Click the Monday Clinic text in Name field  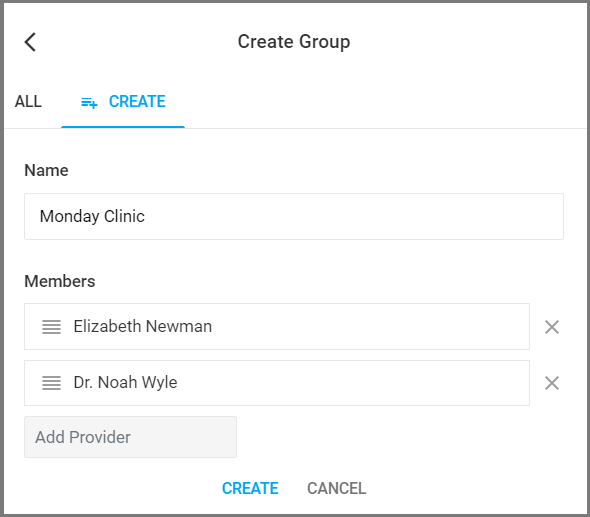(92, 216)
